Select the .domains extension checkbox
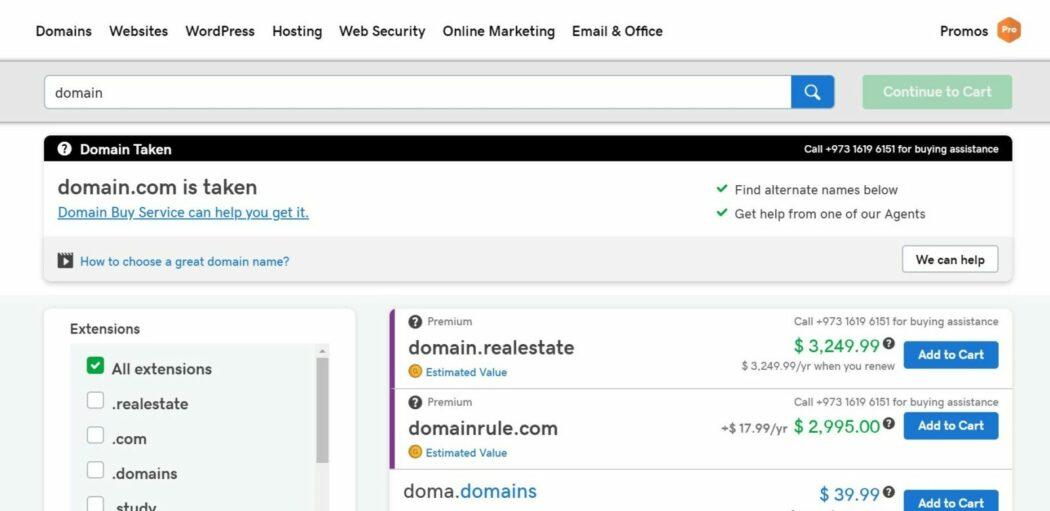 point(95,471)
